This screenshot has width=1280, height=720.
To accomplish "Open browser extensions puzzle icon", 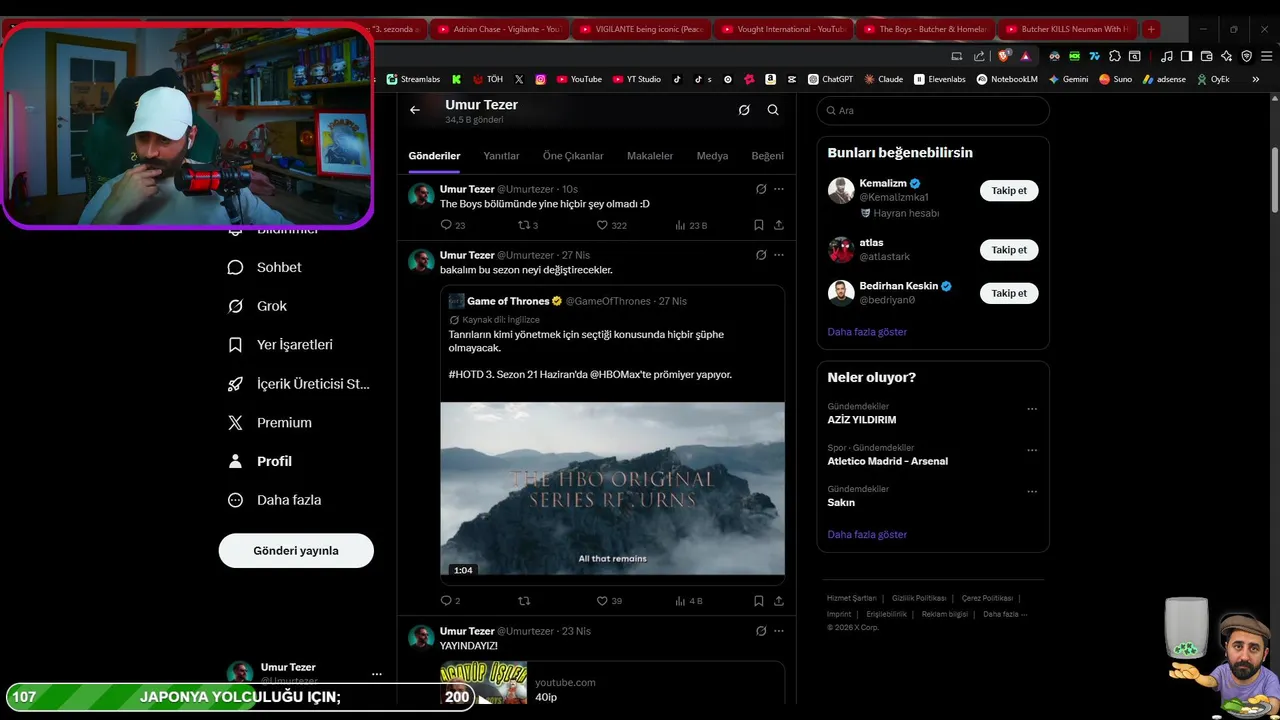I will (1115, 56).
